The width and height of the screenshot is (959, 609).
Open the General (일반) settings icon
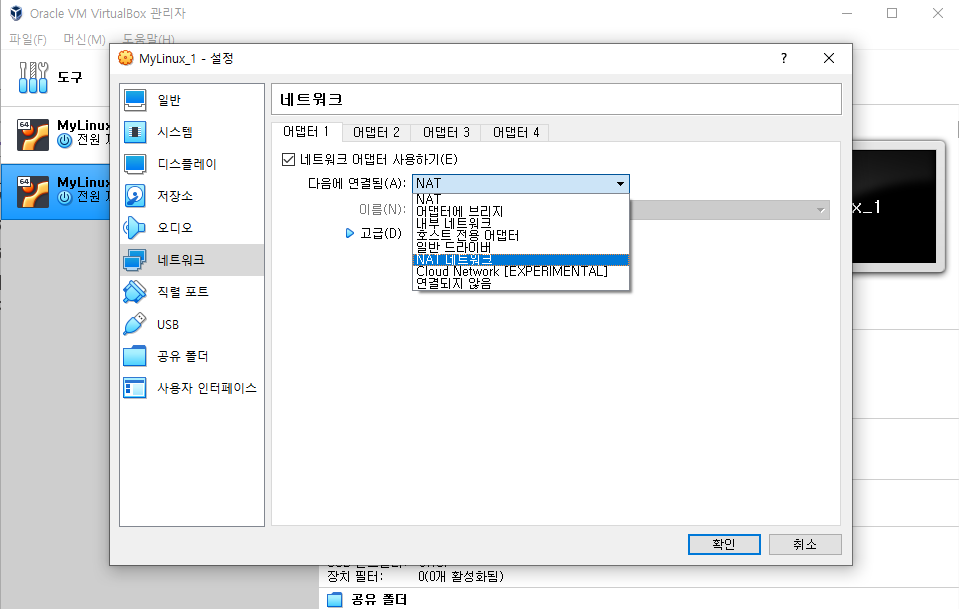tap(135, 100)
